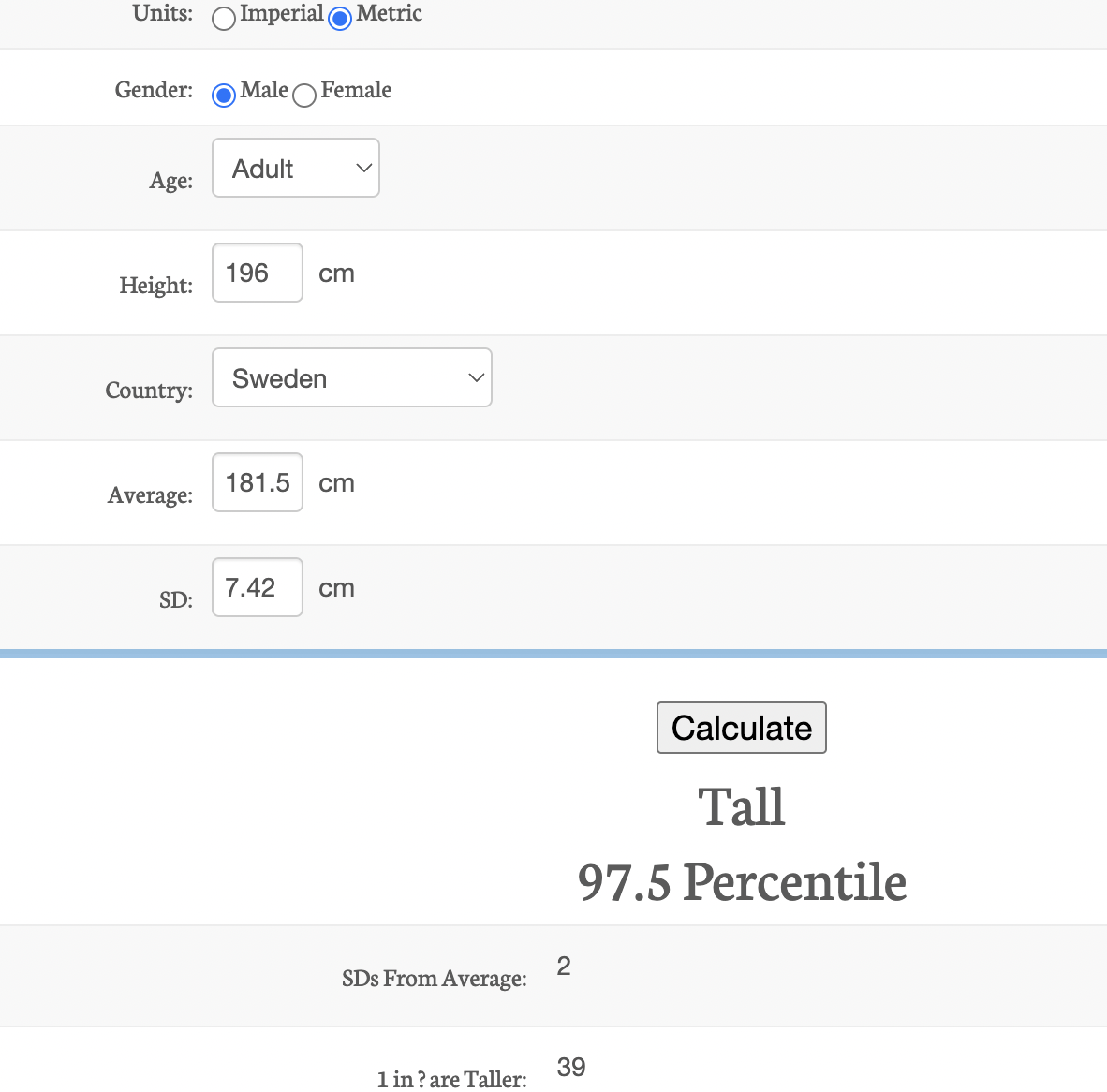Choose Female as the gender
The image size is (1107, 1092).
tap(303, 96)
